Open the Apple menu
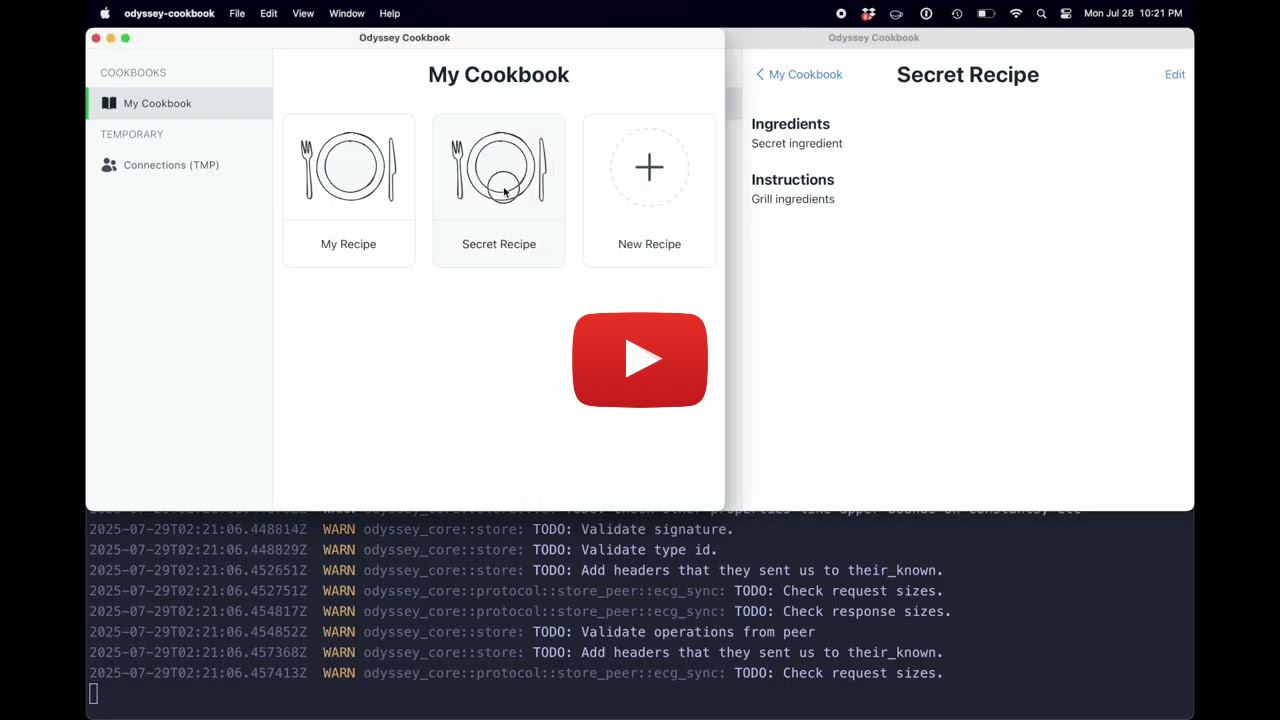 point(105,14)
